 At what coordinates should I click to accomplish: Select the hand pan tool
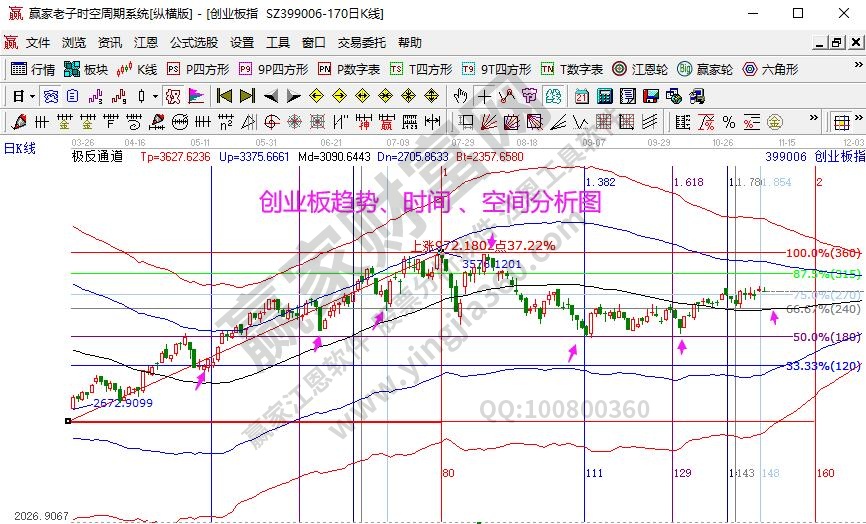(x=460, y=97)
